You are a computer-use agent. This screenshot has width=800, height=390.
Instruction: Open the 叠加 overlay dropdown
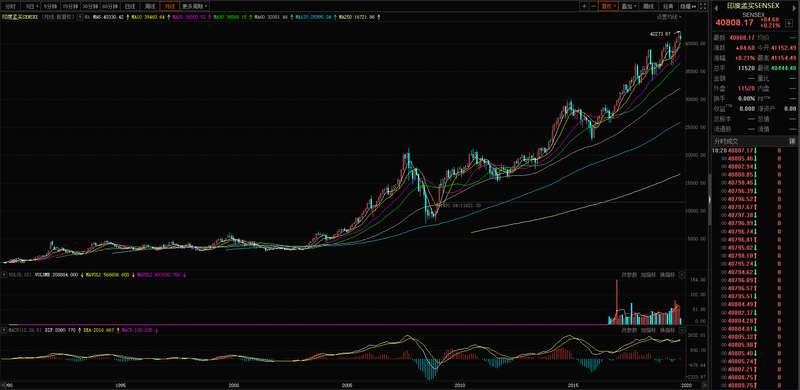tap(629, 6)
